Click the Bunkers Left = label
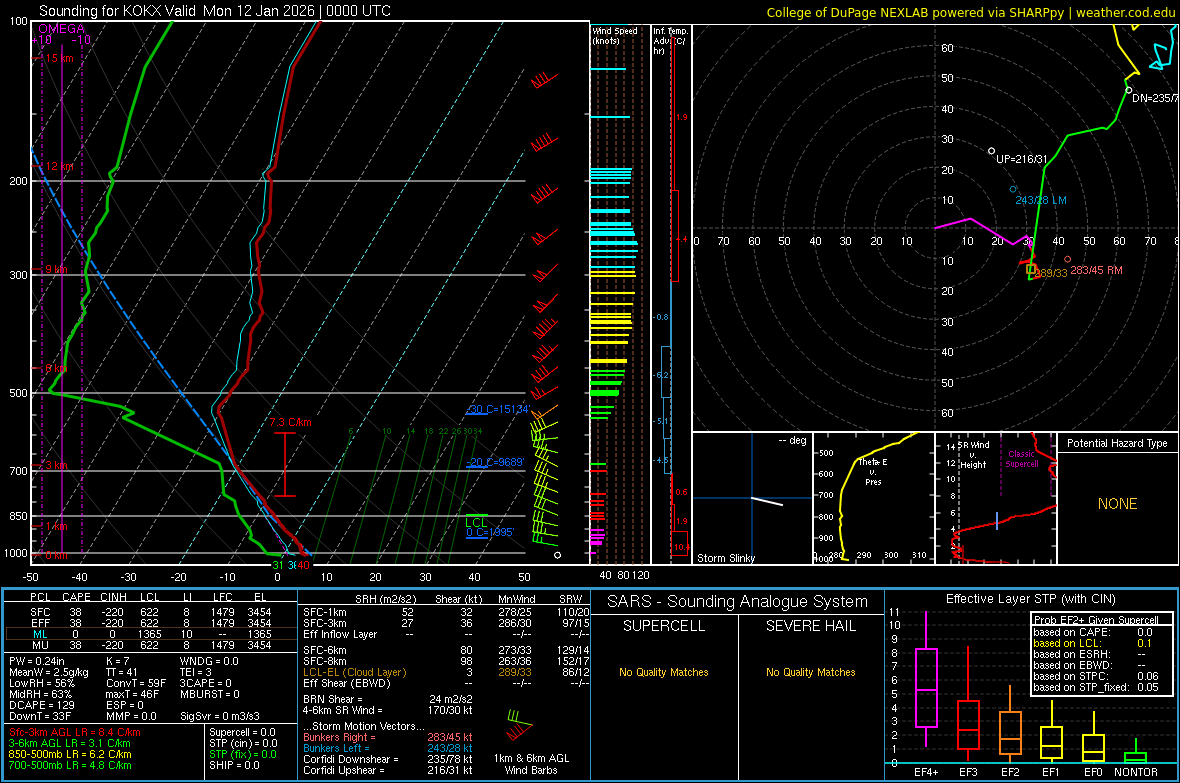 (336, 748)
